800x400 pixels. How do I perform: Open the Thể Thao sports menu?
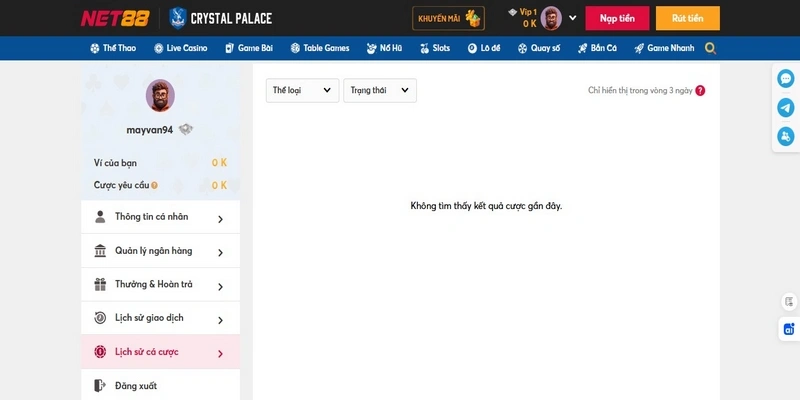(x=113, y=48)
